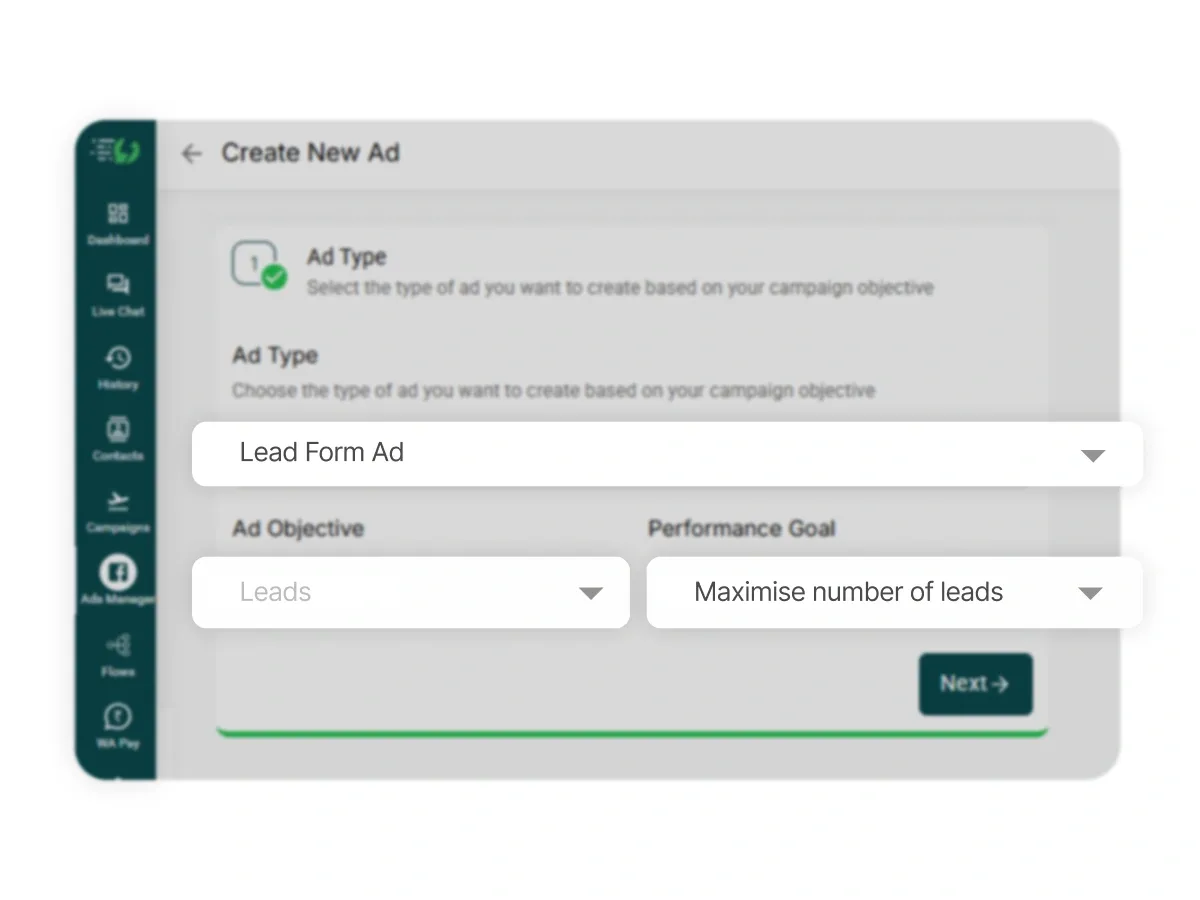The height and width of the screenshot is (900, 1200).
Task: Open WA Pay from the sidebar
Action: (117, 722)
